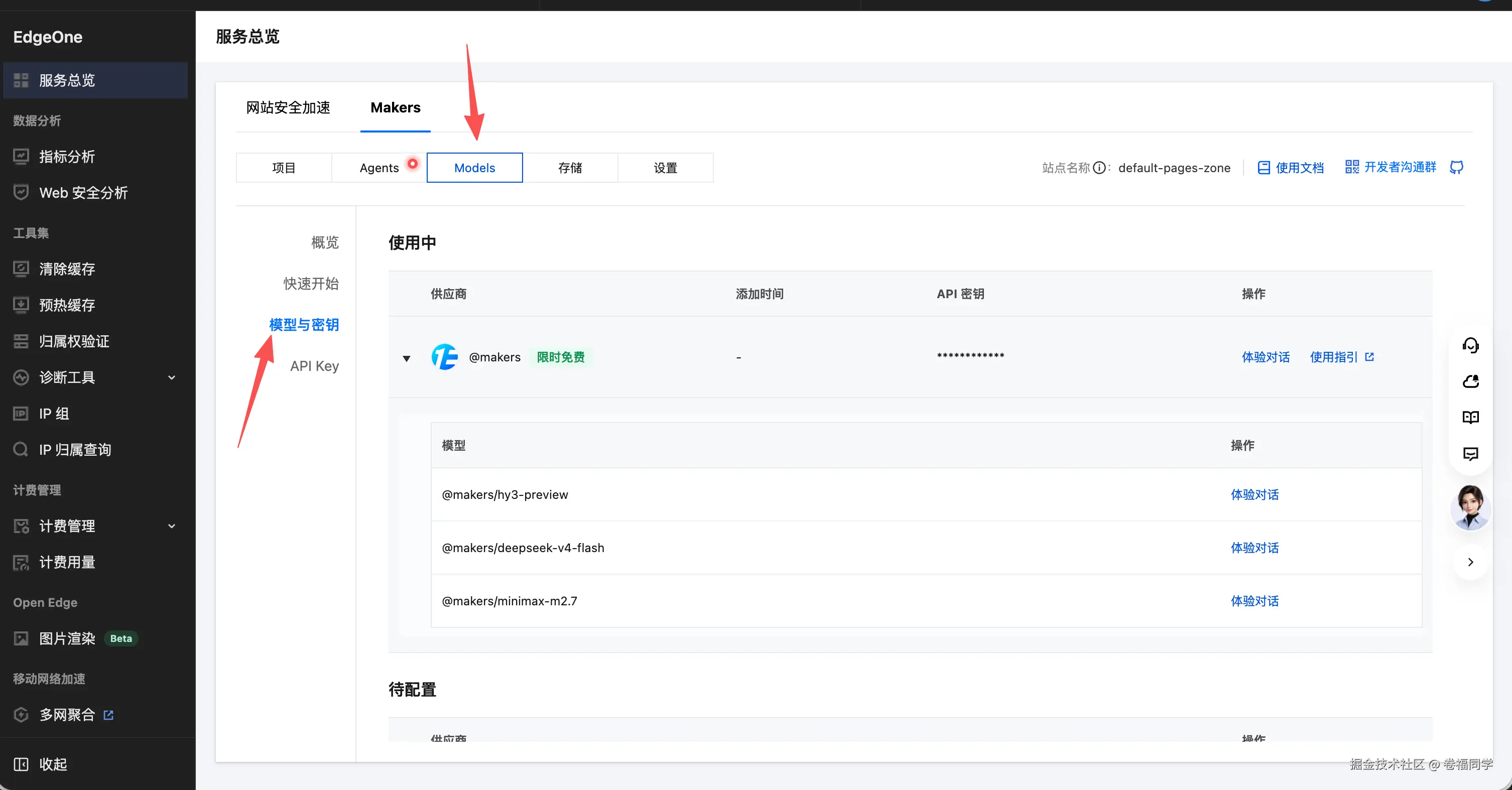Click the info icon beside 站点名称

(1099, 168)
